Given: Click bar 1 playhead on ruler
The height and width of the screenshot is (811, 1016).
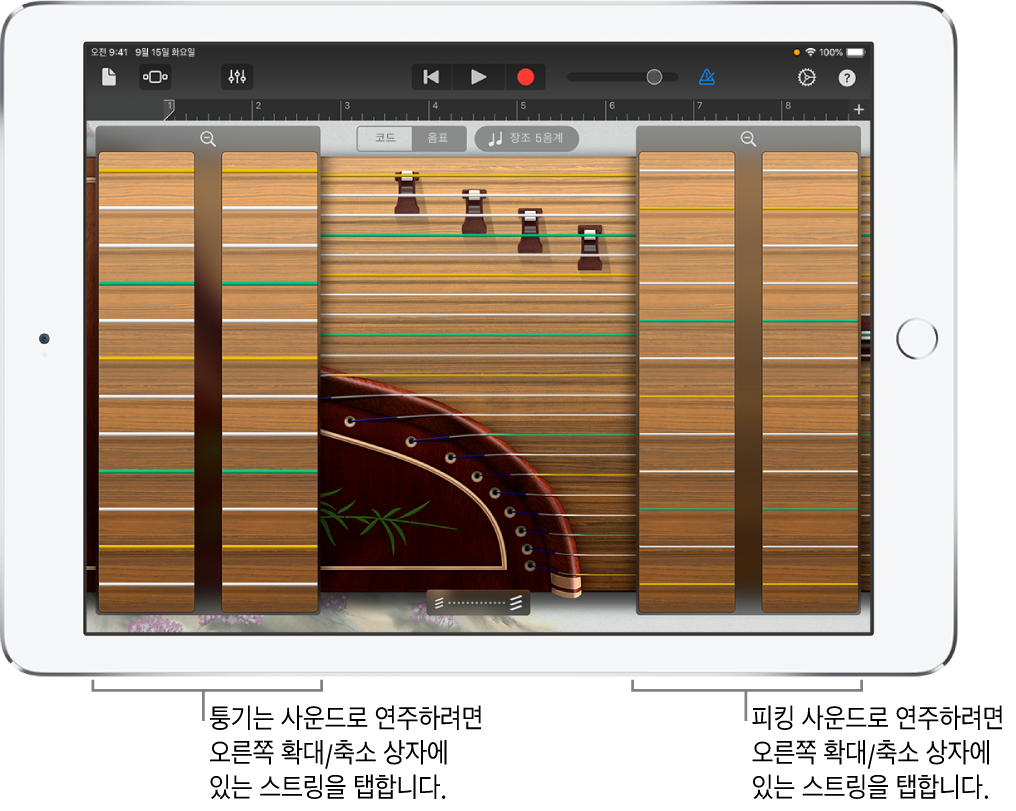Looking at the screenshot, I should (x=169, y=109).
